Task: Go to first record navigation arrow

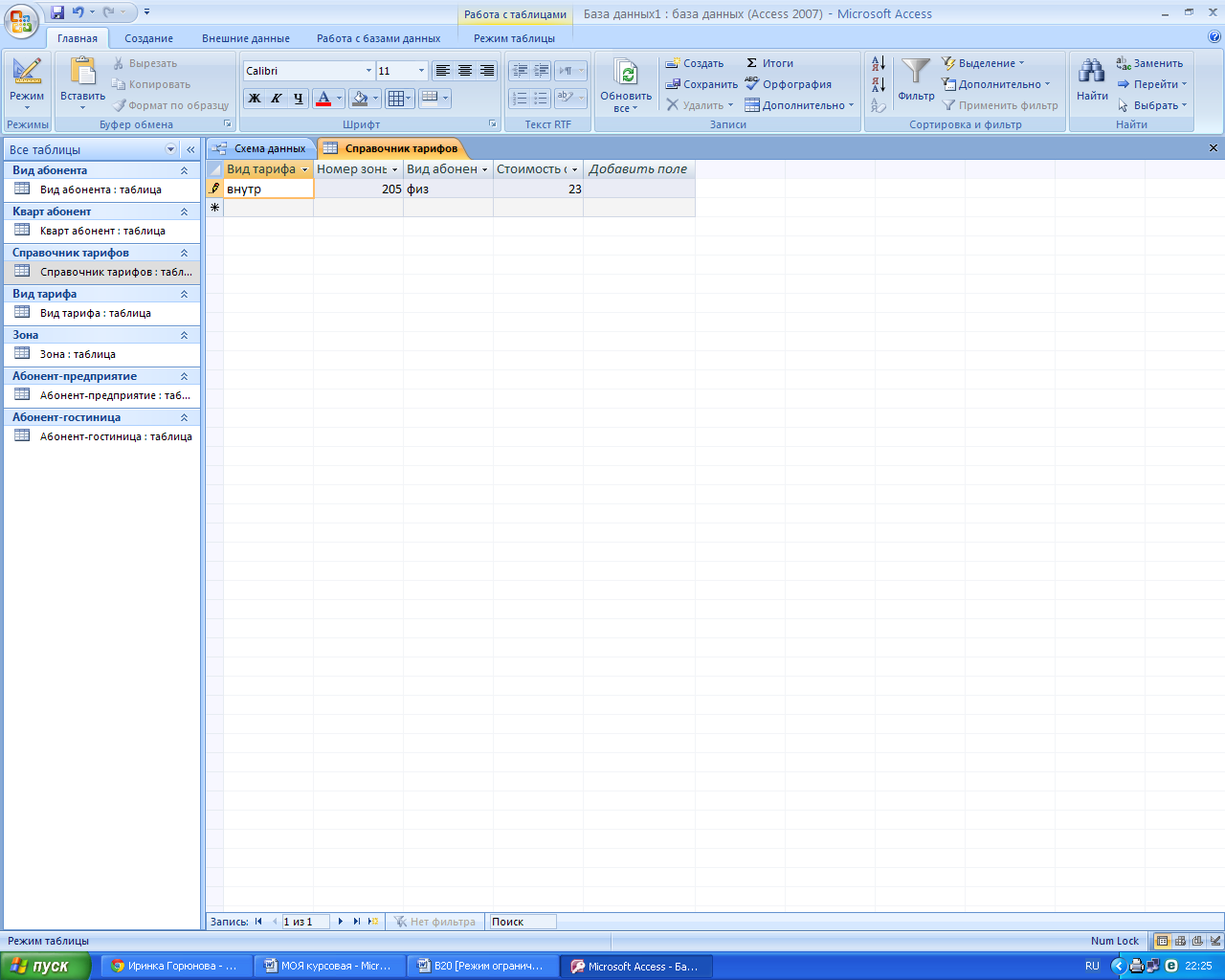Action: (258, 922)
